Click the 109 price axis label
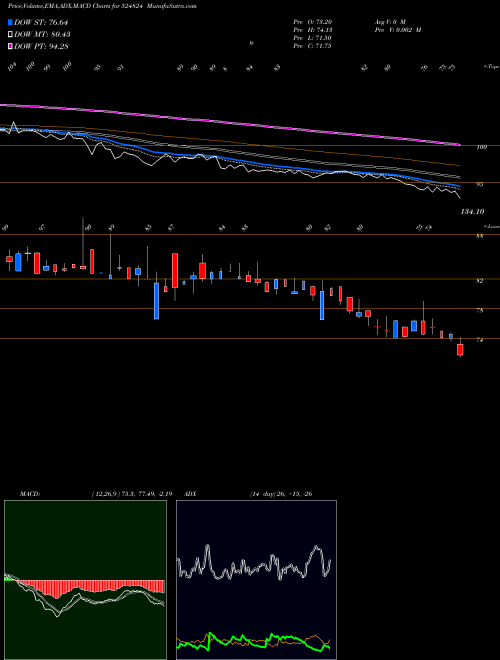The height and width of the screenshot is (660, 500). tap(481, 147)
